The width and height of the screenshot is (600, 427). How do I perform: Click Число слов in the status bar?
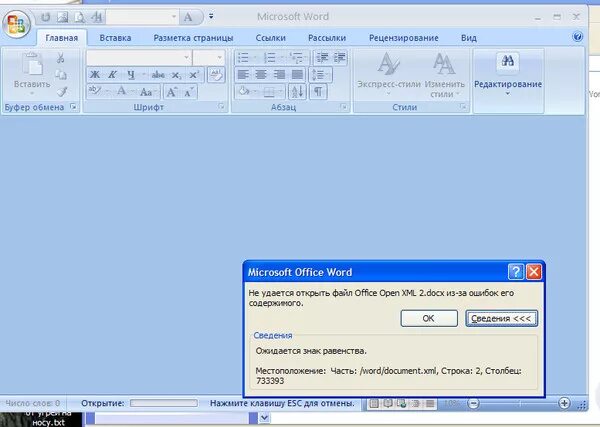[x=33, y=403]
